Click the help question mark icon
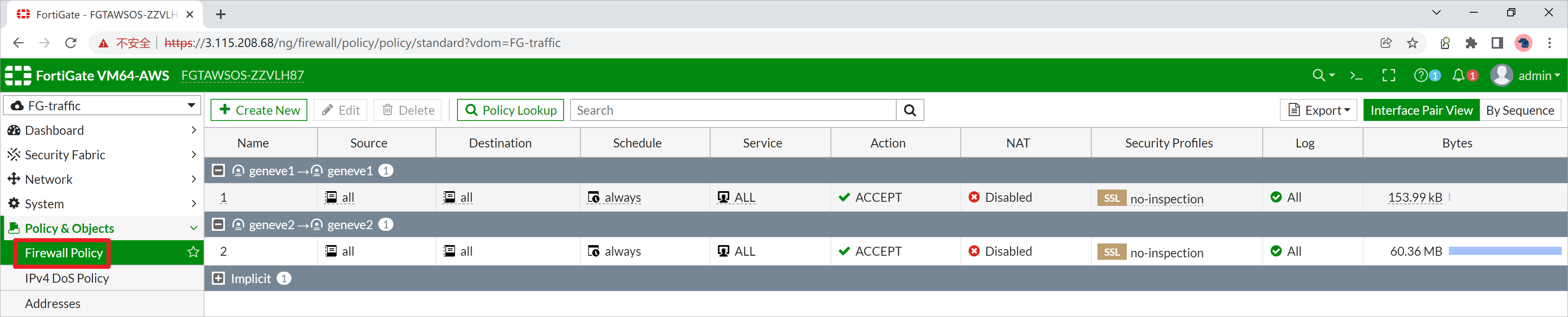Viewport: 1568px width, 317px height. coord(1420,76)
